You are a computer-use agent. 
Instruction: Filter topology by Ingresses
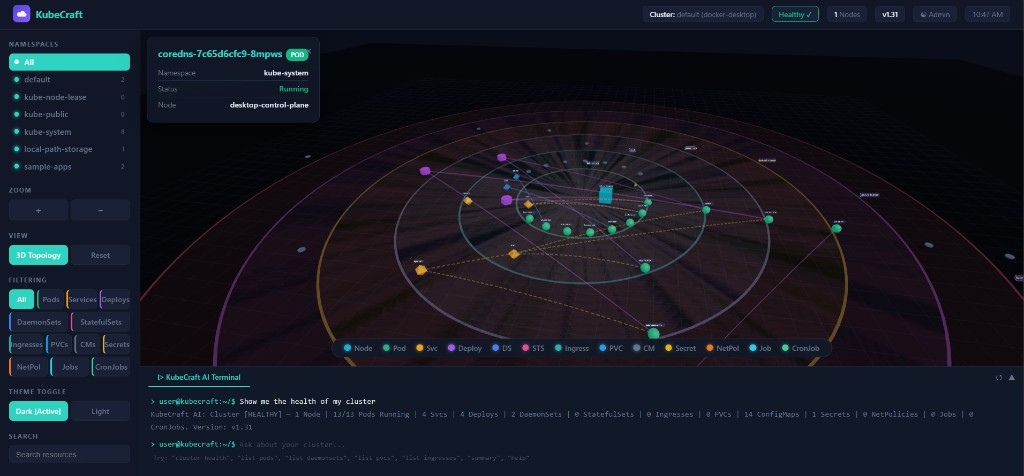[26, 345]
